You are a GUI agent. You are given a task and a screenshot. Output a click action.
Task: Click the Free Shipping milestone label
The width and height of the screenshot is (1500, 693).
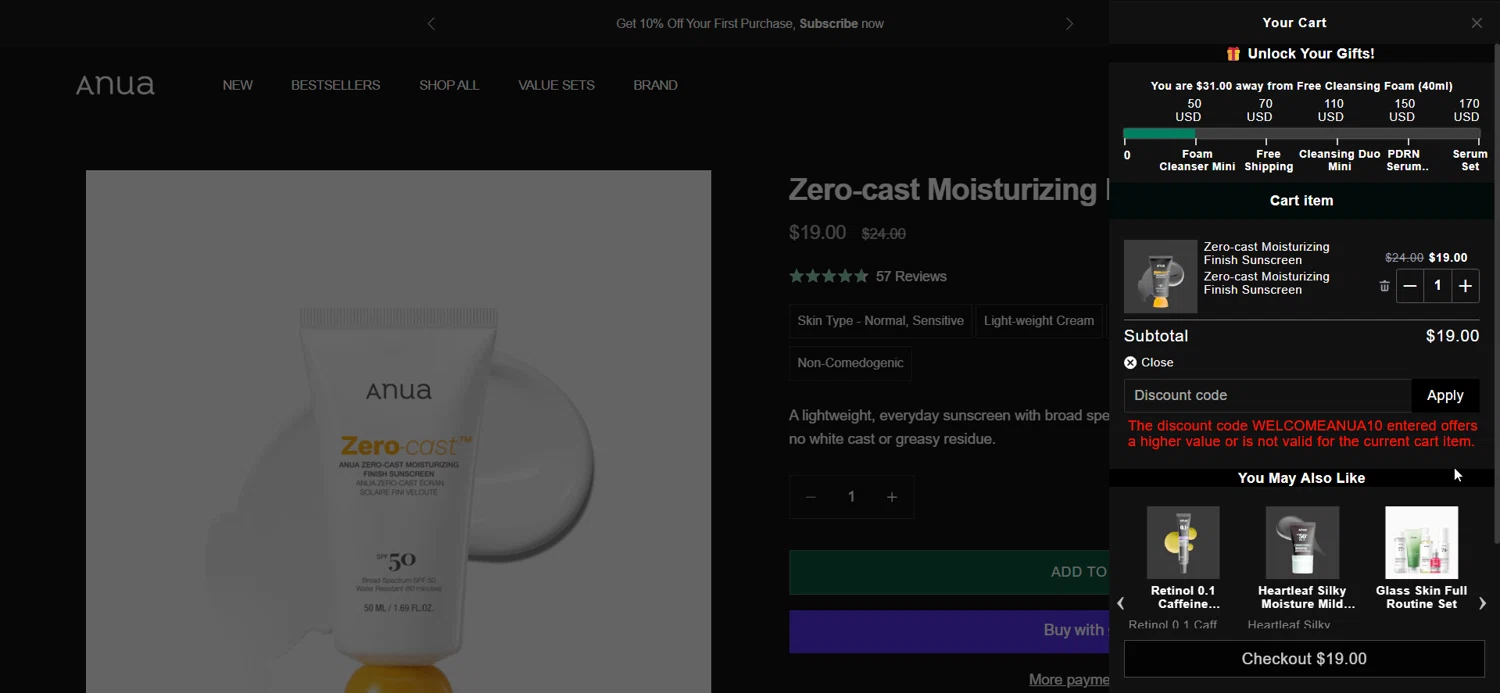[x=1268, y=160]
